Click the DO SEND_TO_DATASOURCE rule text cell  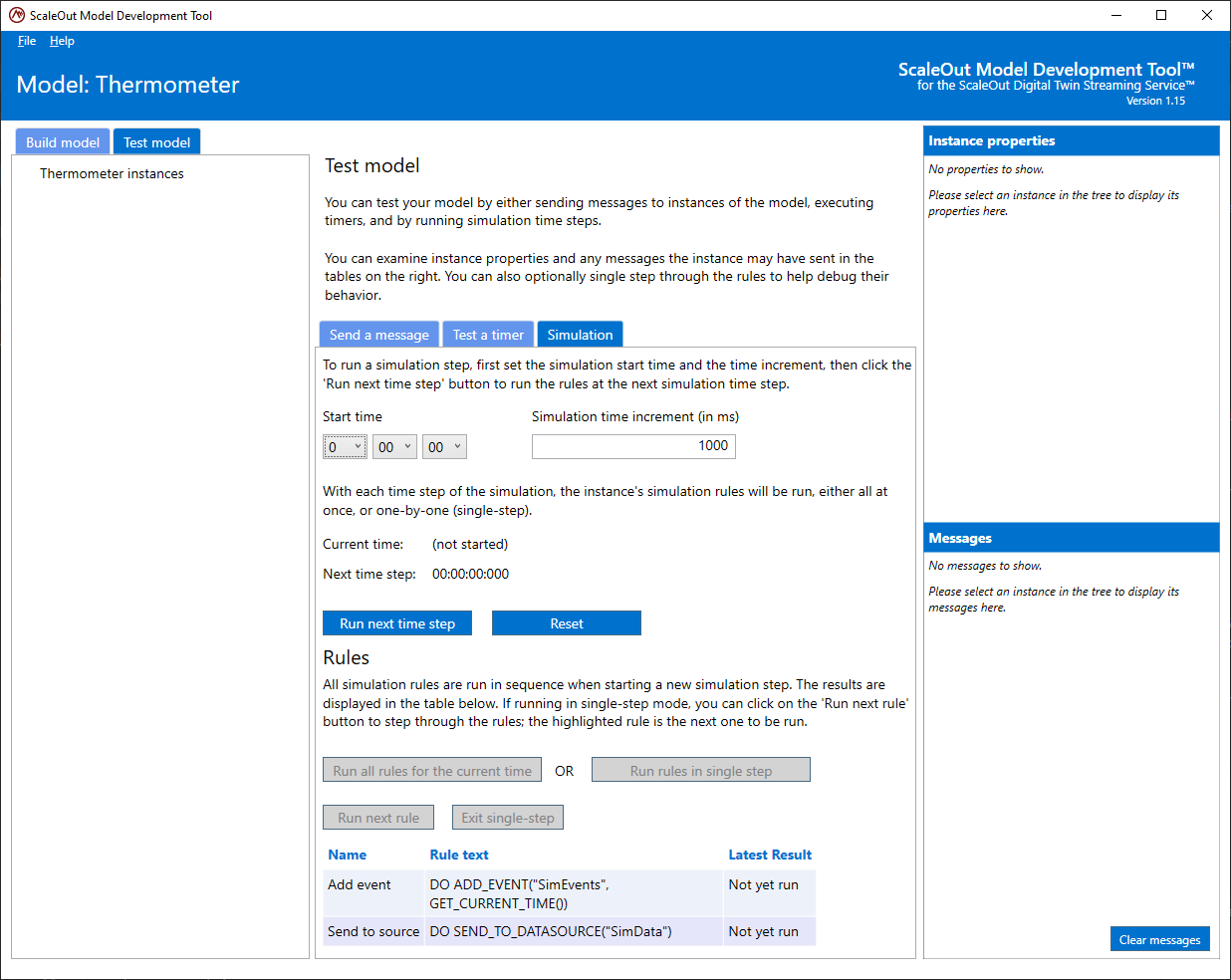pos(574,931)
